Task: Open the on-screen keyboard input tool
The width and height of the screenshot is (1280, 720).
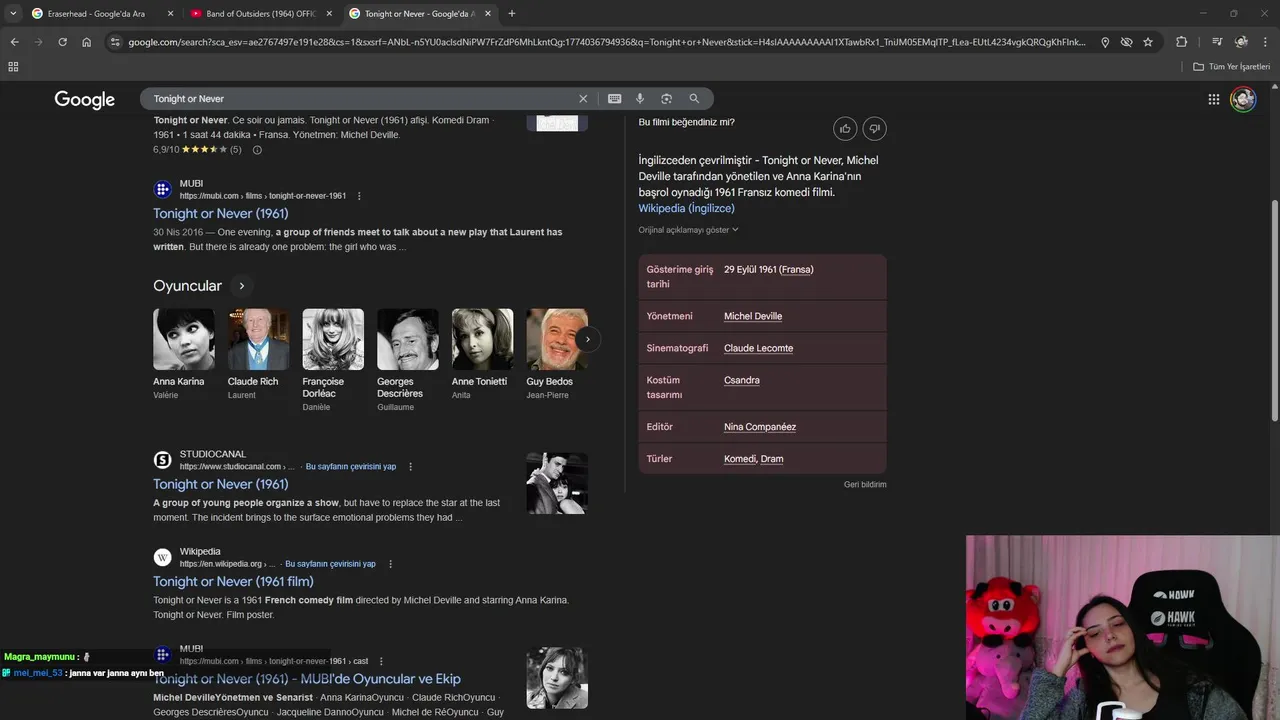Action: tap(614, 99)
